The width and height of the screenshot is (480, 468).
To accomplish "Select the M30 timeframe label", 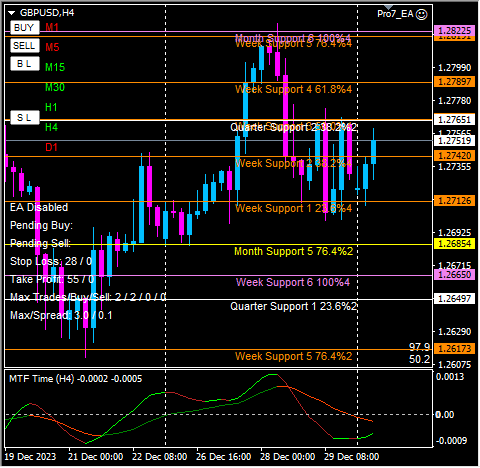I will [55, 87].
